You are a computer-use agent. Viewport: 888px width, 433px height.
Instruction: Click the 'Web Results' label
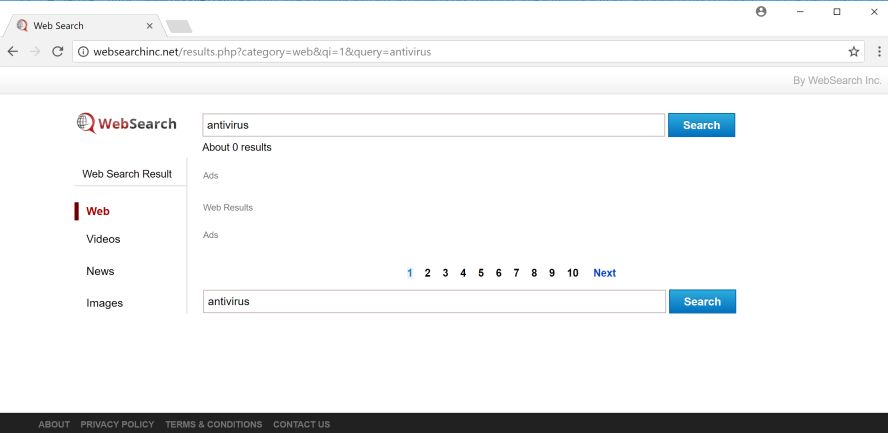point(228,208)
